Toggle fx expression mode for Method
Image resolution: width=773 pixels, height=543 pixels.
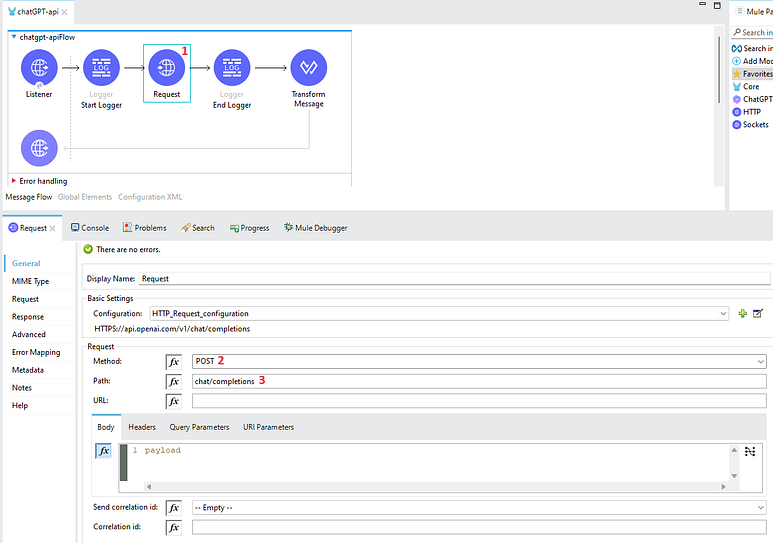click(x=174, y=362)
